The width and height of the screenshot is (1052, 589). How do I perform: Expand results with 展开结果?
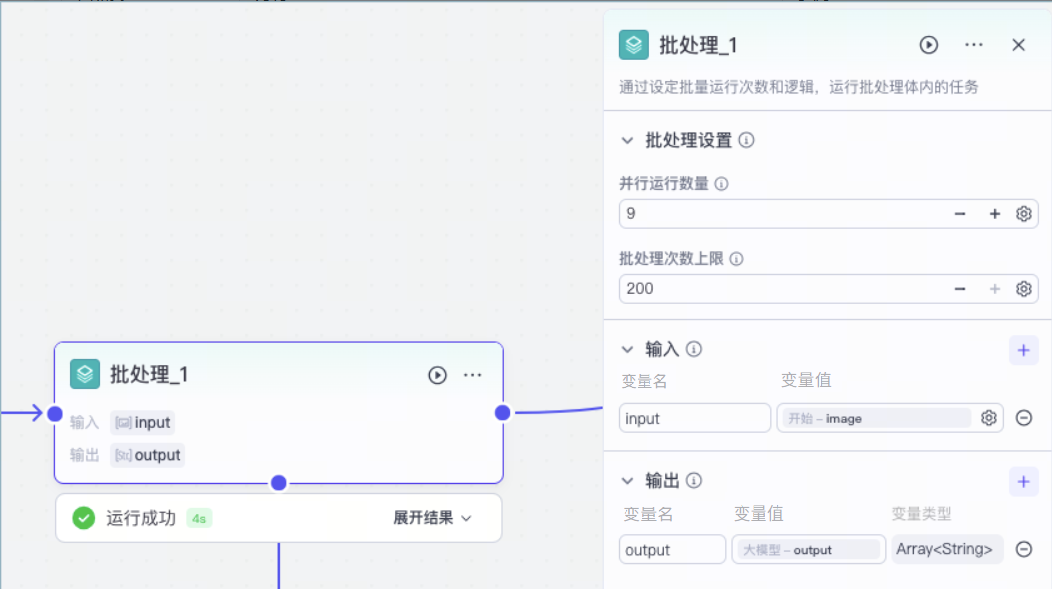click(x=433, y=518)
